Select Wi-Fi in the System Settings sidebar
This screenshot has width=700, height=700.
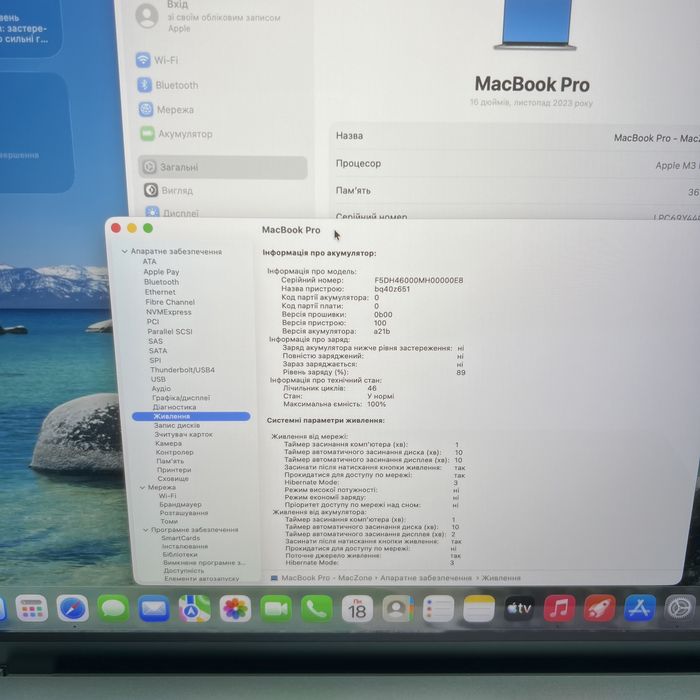click(x=158, y=60)
